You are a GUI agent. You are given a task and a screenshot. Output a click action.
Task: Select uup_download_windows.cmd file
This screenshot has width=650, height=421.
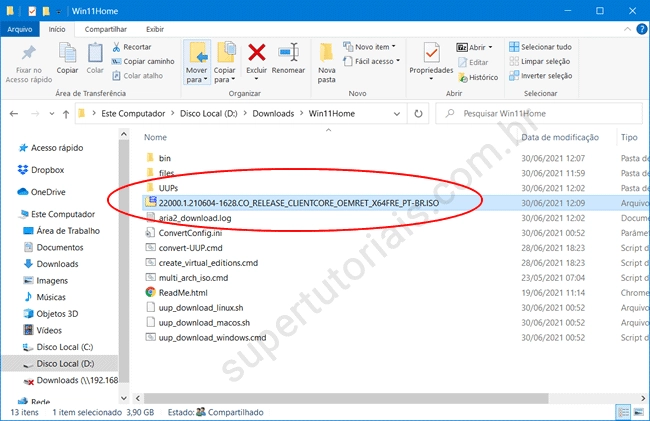(212, 338)
